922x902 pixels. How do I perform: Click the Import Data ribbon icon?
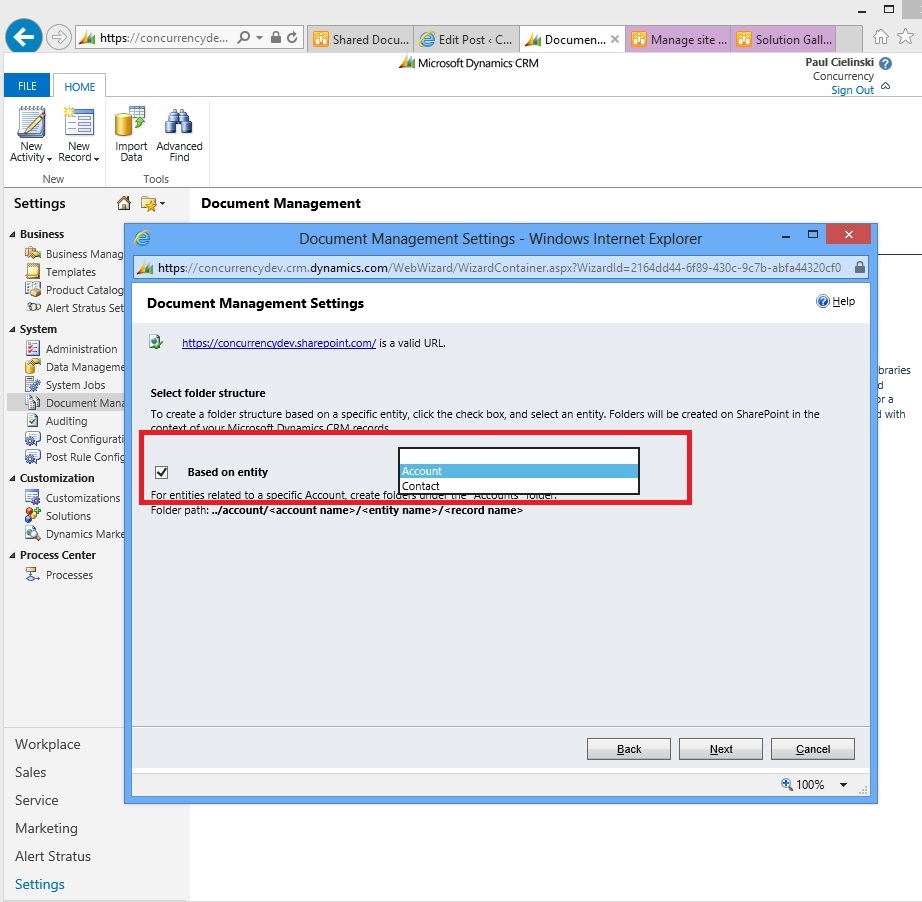(x=130, y=122)
